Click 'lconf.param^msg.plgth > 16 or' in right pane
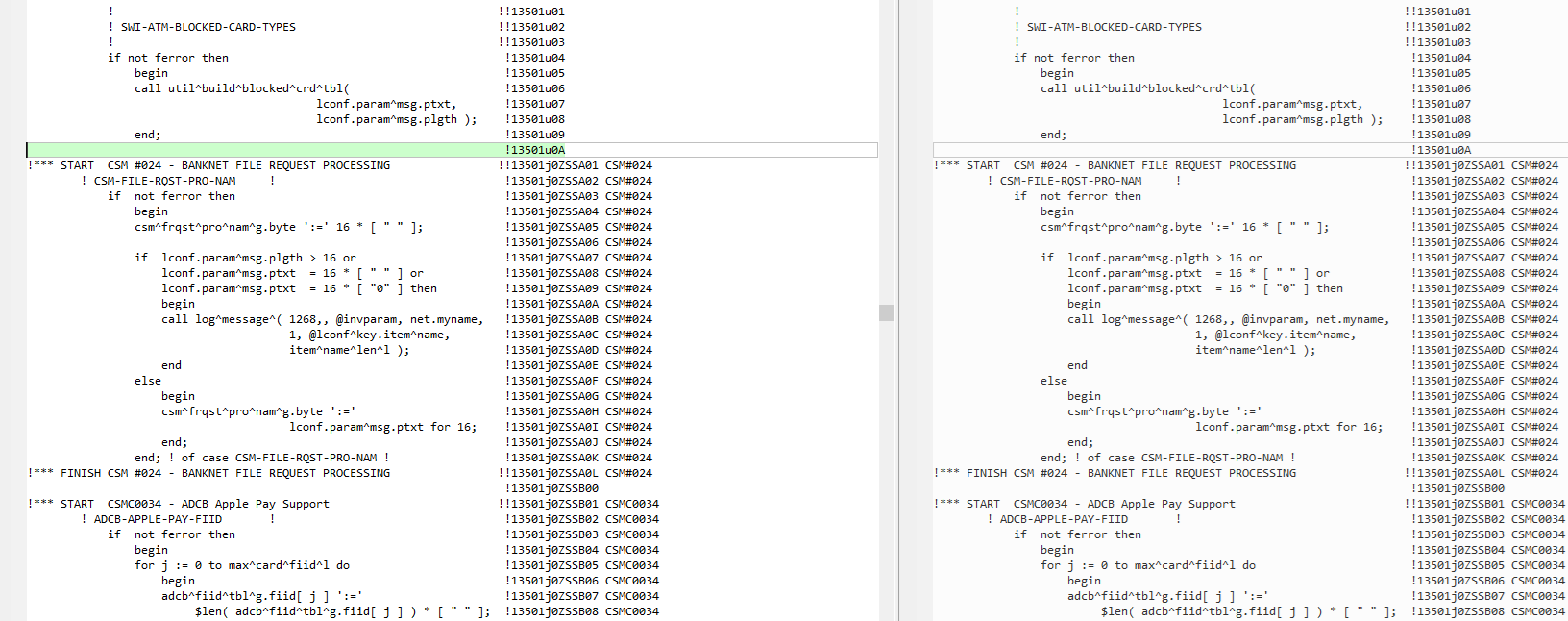Screen dimensions: 1568x621 (x=1164, y=258)
